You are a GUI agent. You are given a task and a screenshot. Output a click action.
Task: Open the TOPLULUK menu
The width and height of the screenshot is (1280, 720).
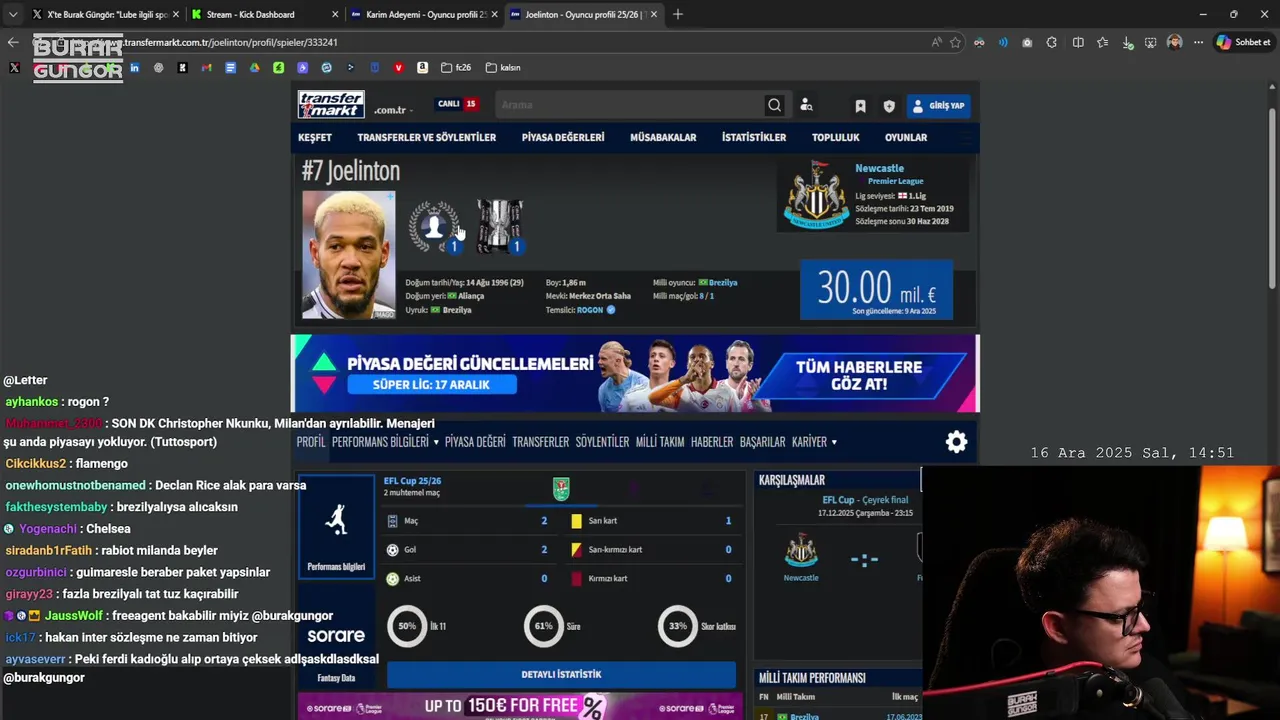point(836,138)
